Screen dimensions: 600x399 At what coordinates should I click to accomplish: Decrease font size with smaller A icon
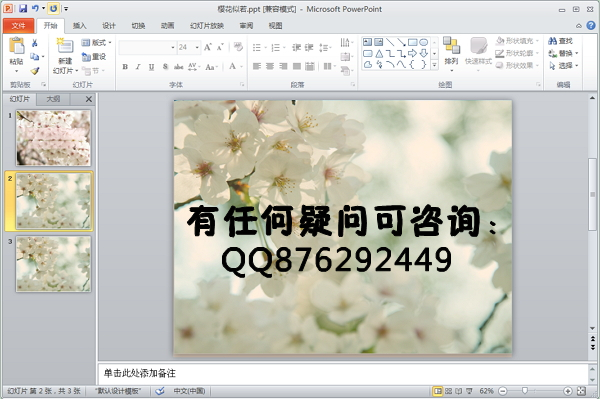pos(220,47)
